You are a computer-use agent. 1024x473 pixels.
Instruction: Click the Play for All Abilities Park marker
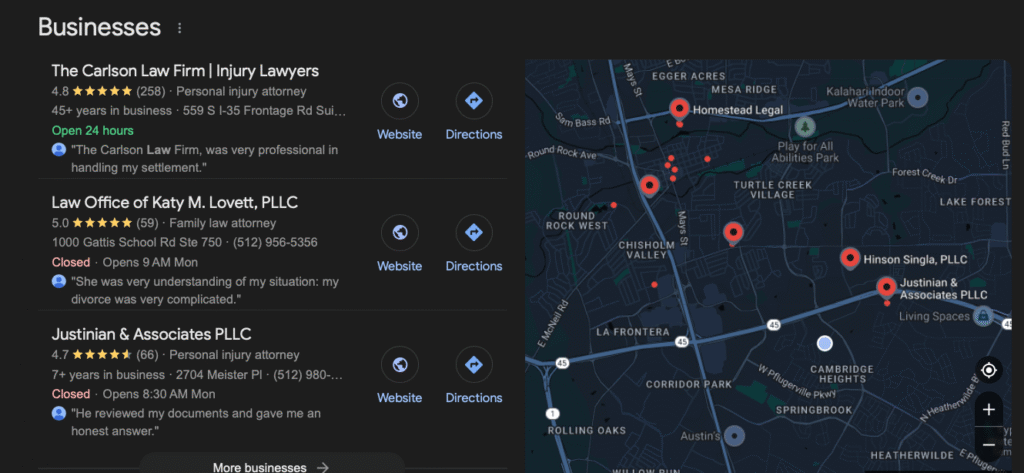click(x=806, y=128)
